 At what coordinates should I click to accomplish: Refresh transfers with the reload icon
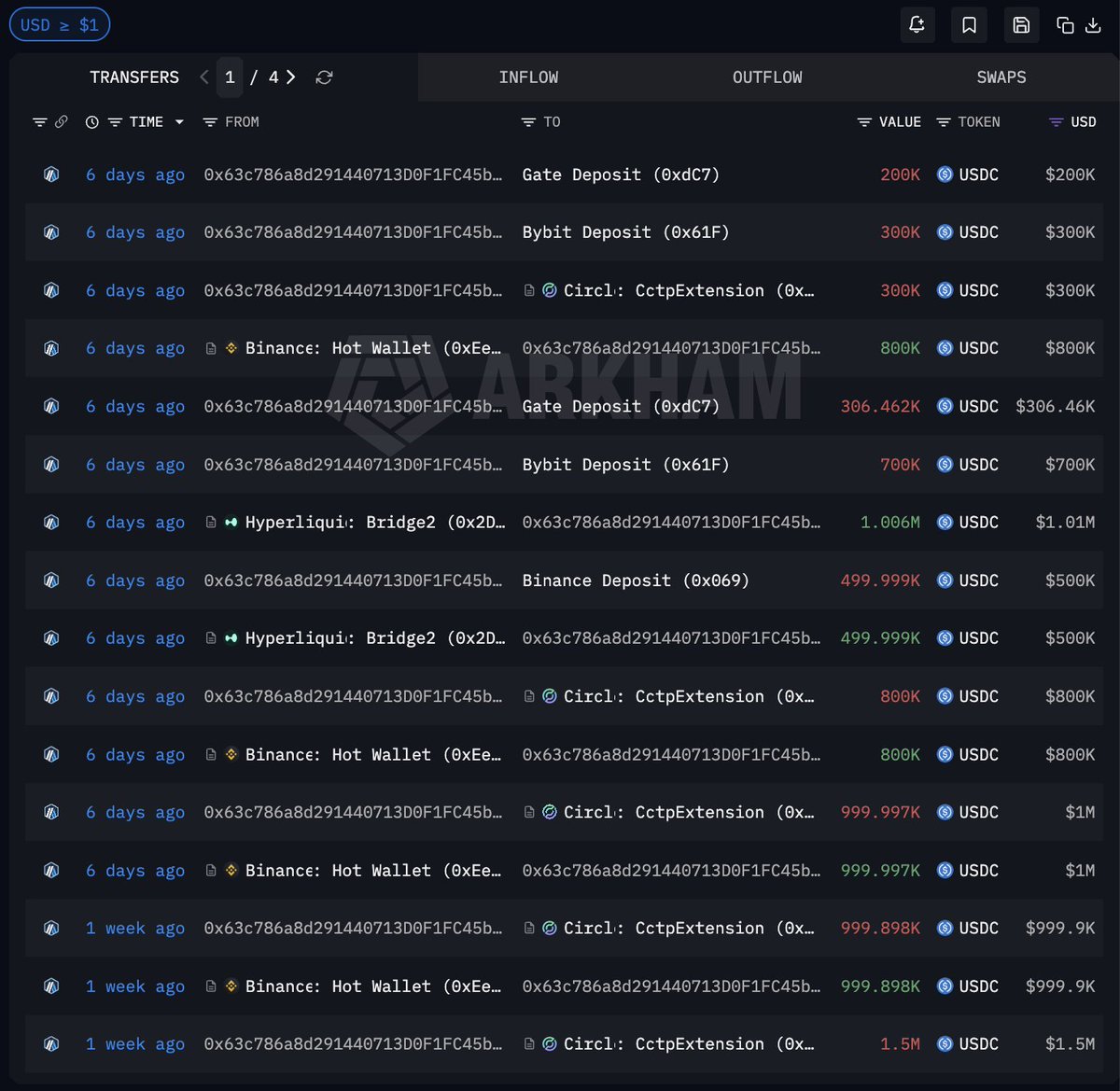324,77
